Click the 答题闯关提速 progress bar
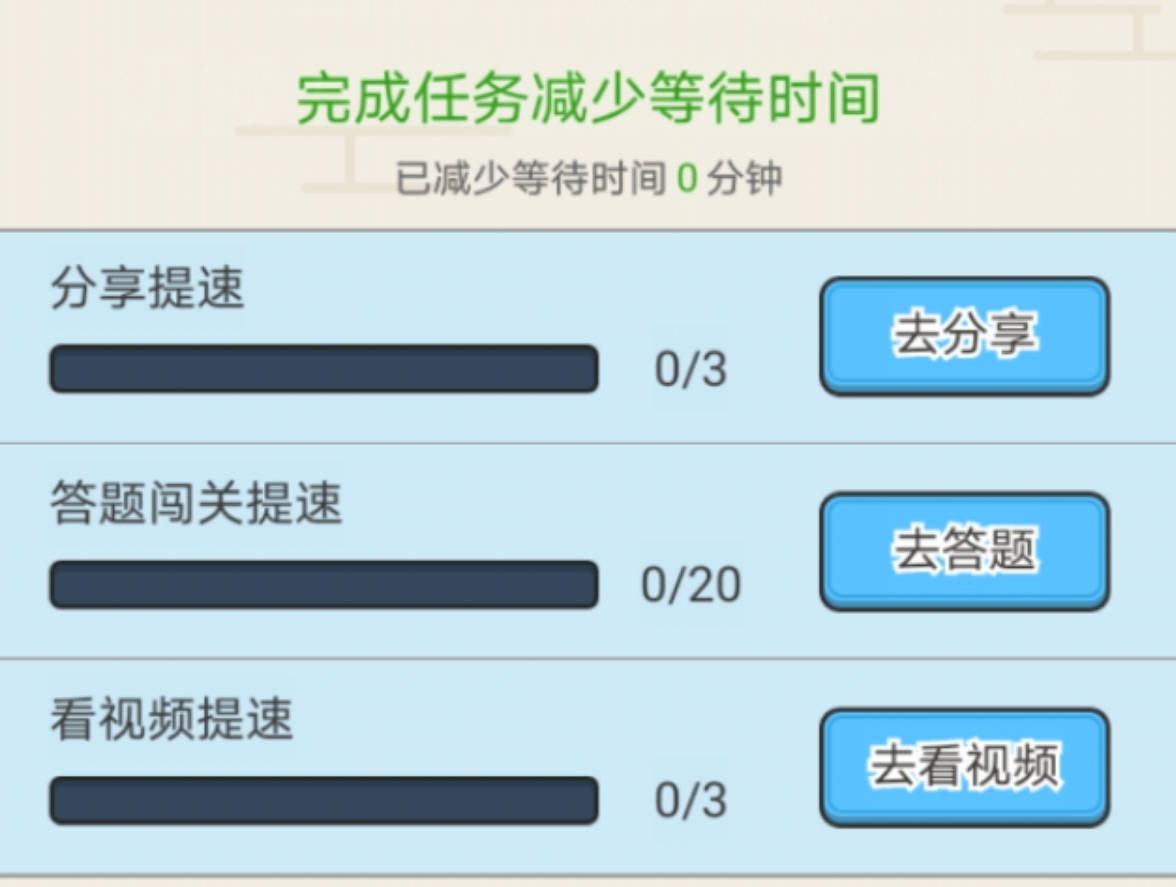The image size is (1176, 887). pos(324,584)
